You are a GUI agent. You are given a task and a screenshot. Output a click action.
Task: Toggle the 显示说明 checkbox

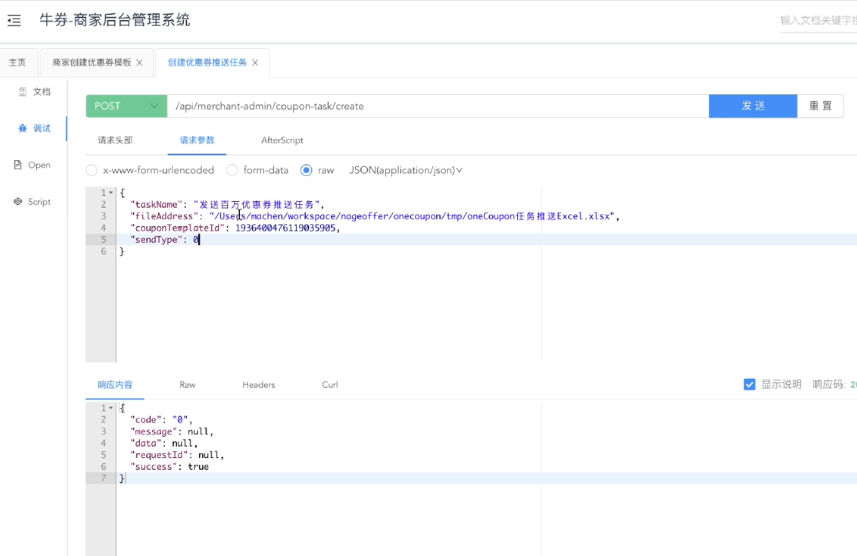pyautogui.click(x=749, y=384)
